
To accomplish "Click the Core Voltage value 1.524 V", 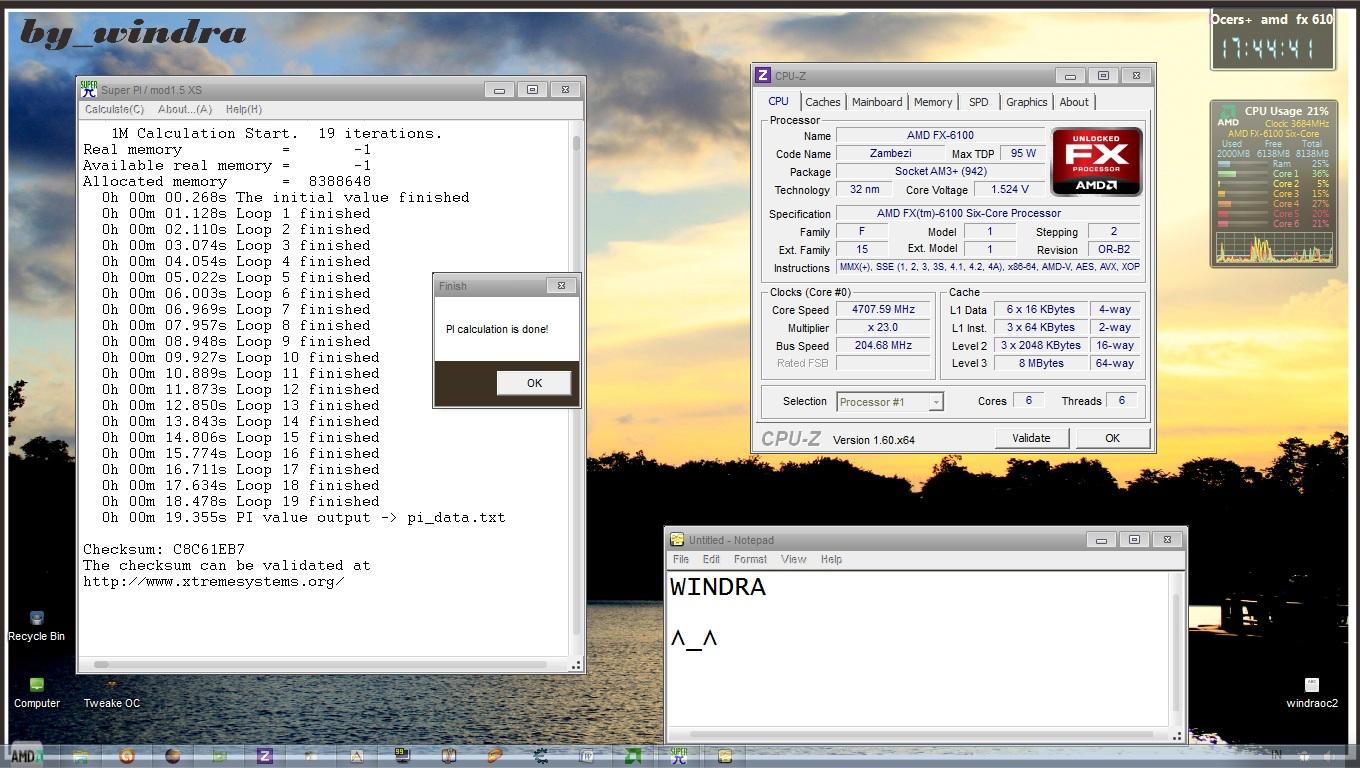I will pyautogui.click(x=1009, y=190).
